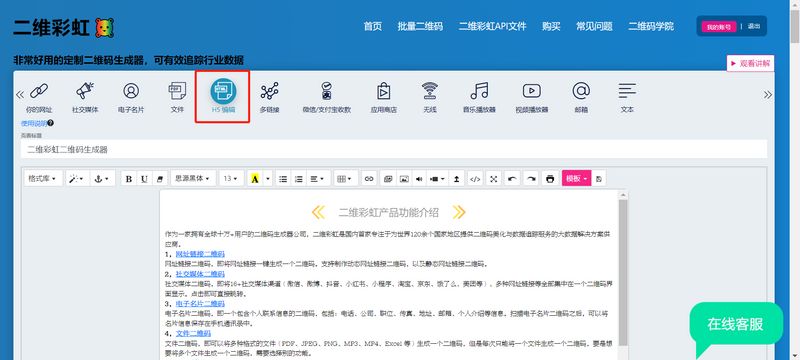The image size is (800, 360).
Task: Open 二维彩虹API文件 navigation item
Action: point(492,27)
